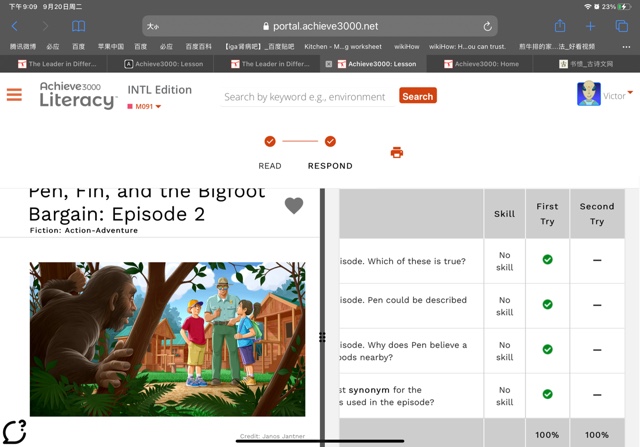Open the chat feedback bubble icon

[x=15, y=432]
